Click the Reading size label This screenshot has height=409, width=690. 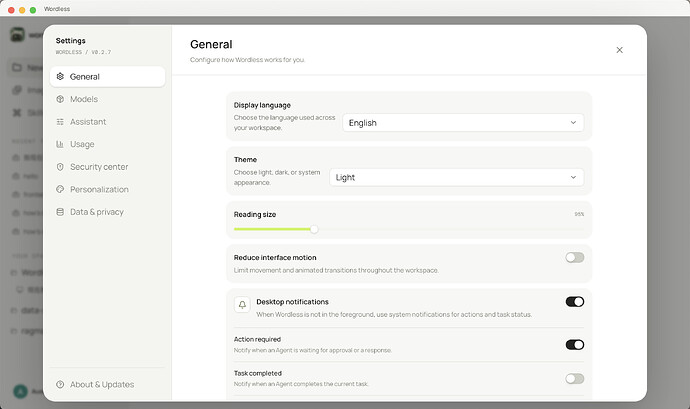pyautogui.click(x=255, y=214)
